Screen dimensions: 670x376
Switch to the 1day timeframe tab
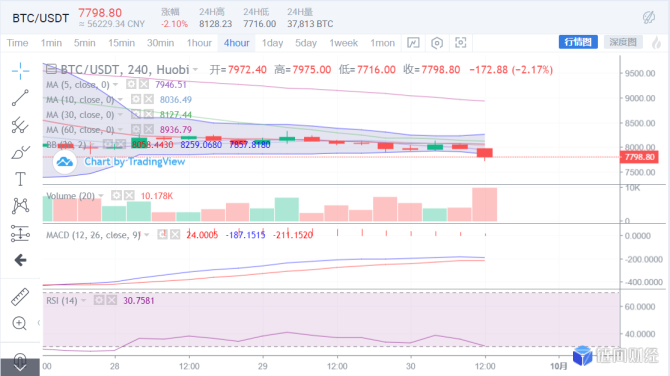pyautogui.click(x=273, y=43)
